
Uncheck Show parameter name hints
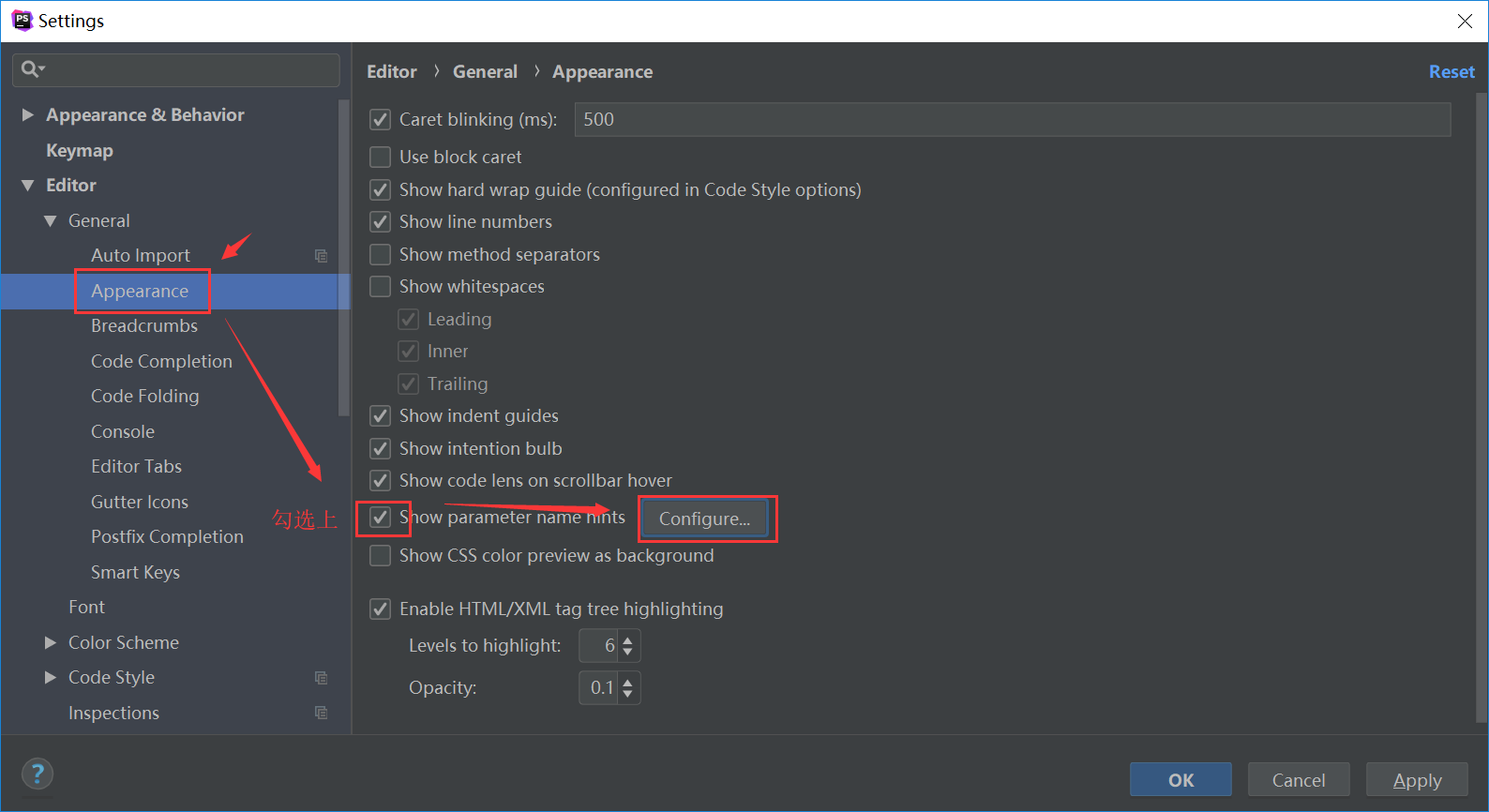tap(380, 518)
